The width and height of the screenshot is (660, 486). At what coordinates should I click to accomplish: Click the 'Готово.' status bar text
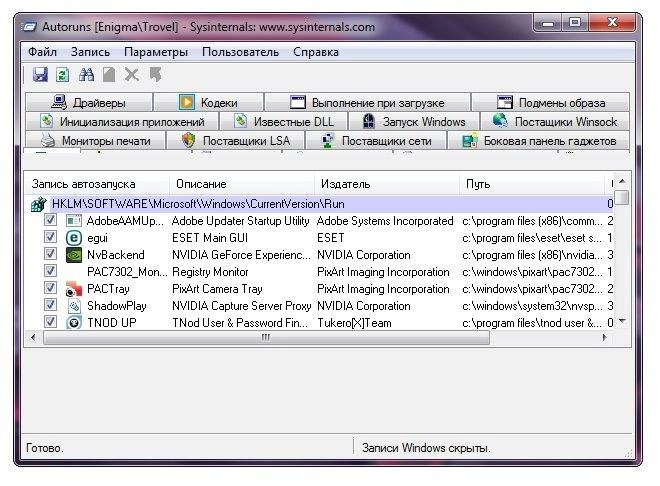tap(45, 448)
